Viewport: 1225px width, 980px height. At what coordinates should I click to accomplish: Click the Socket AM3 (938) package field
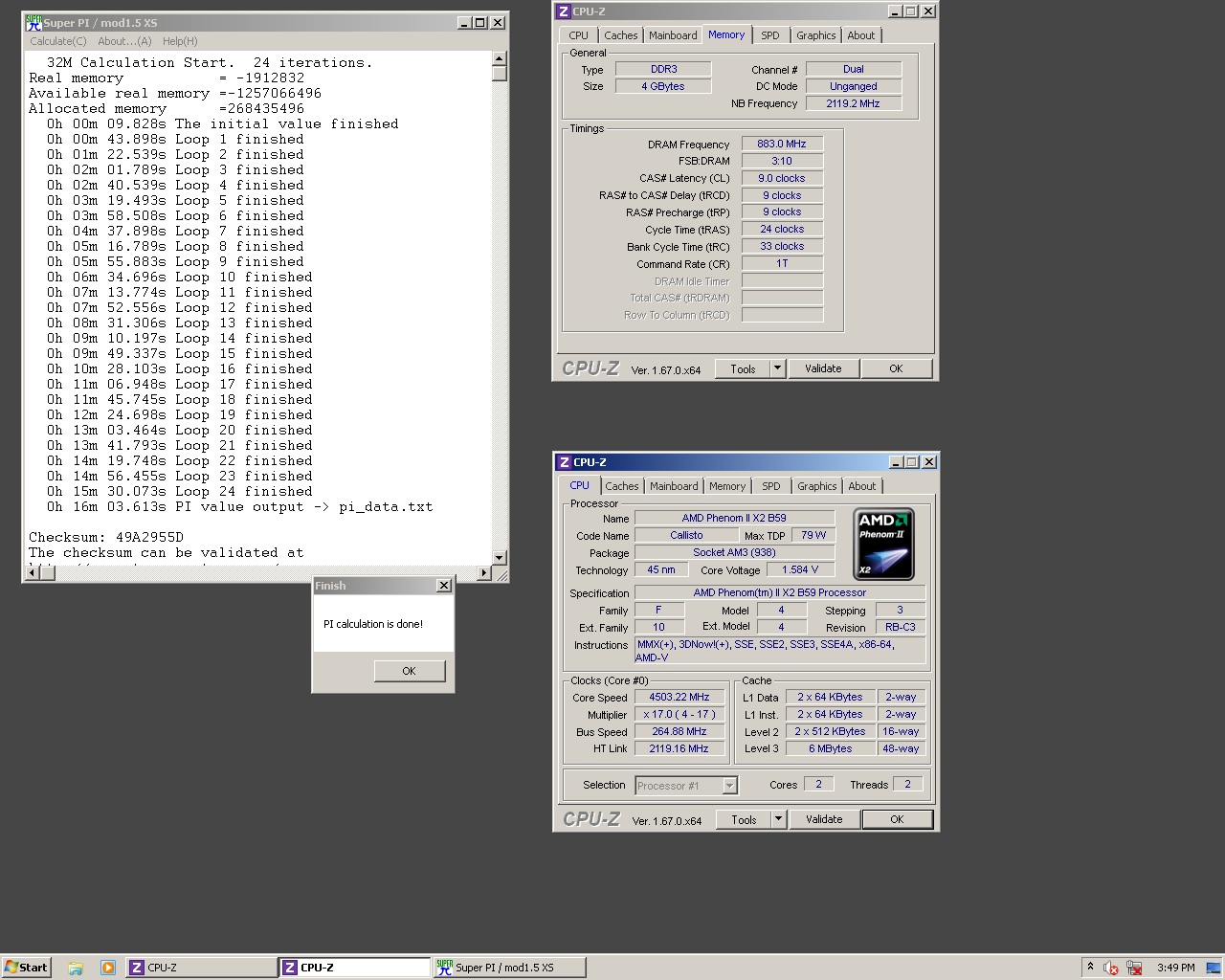click(734, 552)
